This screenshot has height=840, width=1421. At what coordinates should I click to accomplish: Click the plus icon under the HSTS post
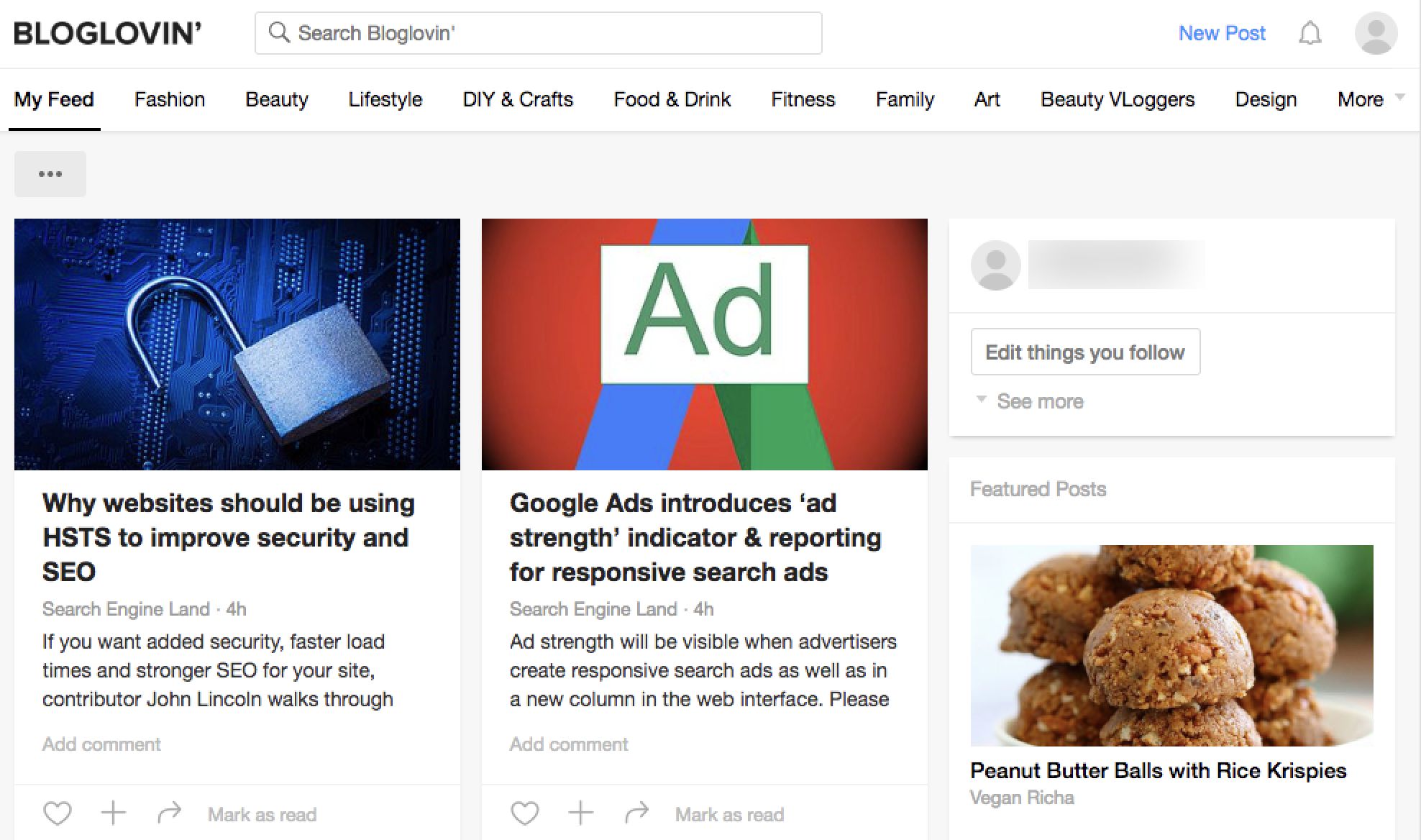(x=113, y=813)
